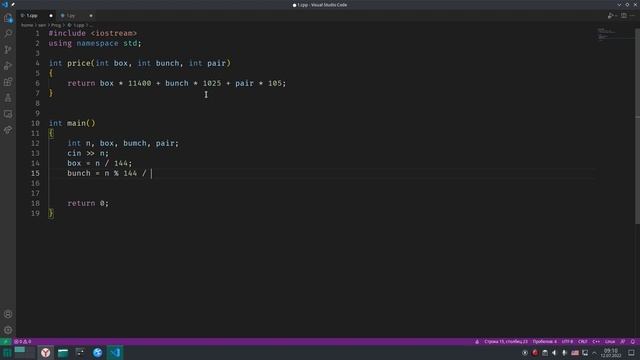The height and width of the screenshot is (360, 640).
Task: Click the show desktop button in taskbar
Action: (x=631, y=353)
